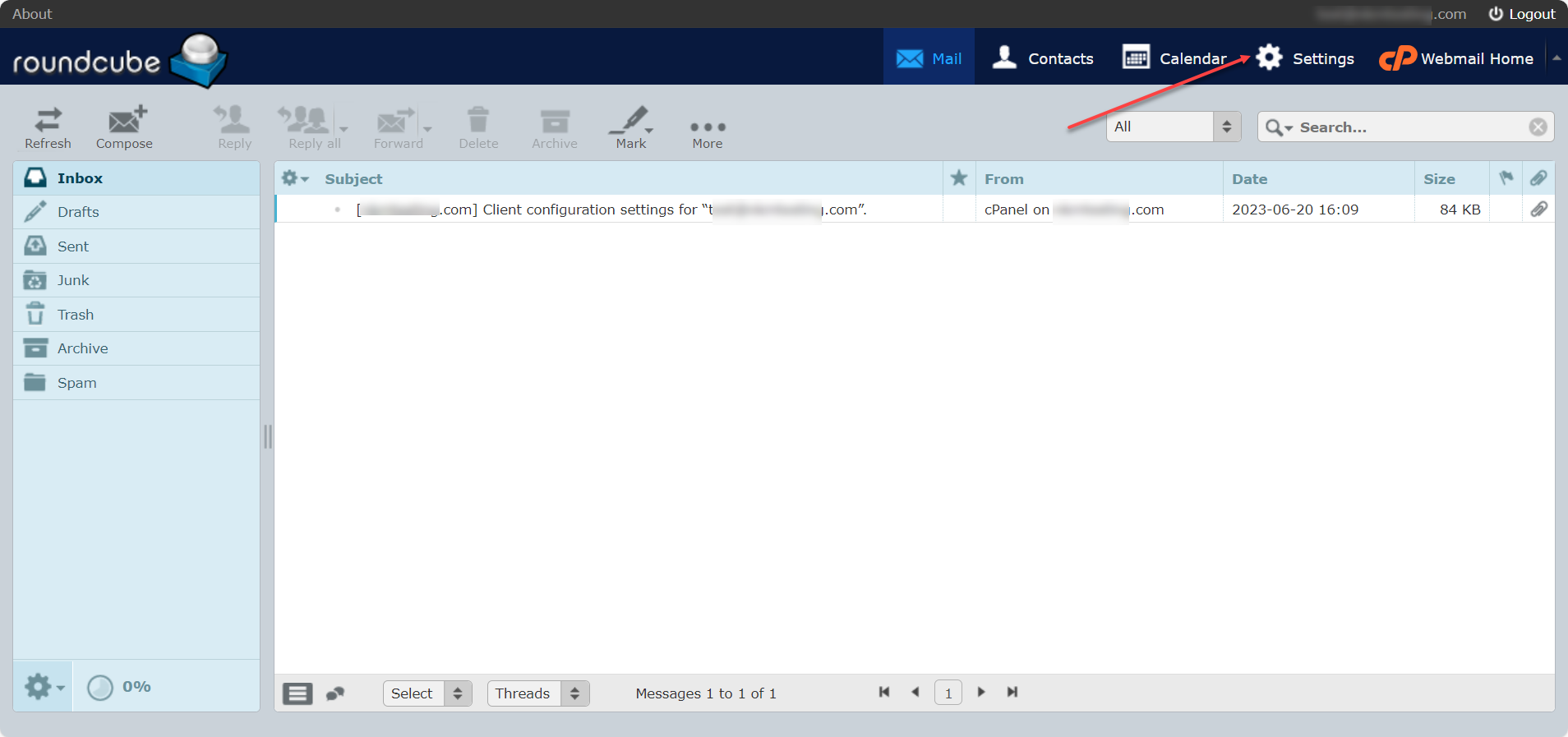The width and height of the screenshot is (1568, 737).
Task: Log out of webmail
Action: [x=1522, y=14]
